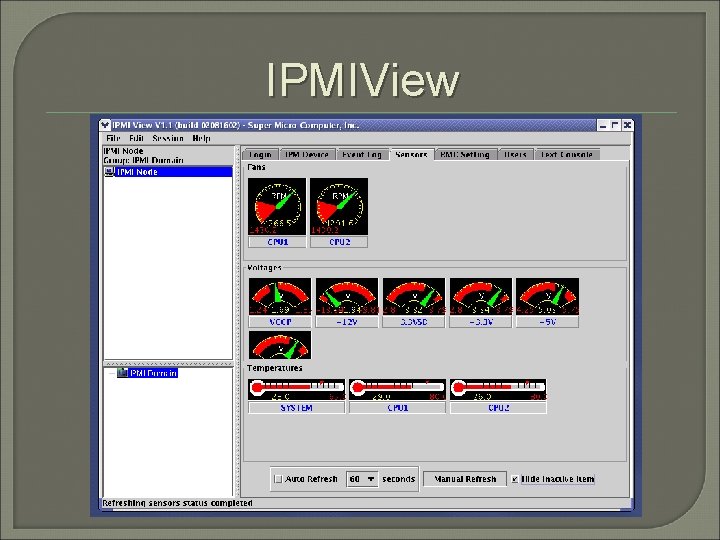Select the +3.3V voltage gauge
This screenshot has width=720, height=540.
pyautogui.click(x=481, y=296)
